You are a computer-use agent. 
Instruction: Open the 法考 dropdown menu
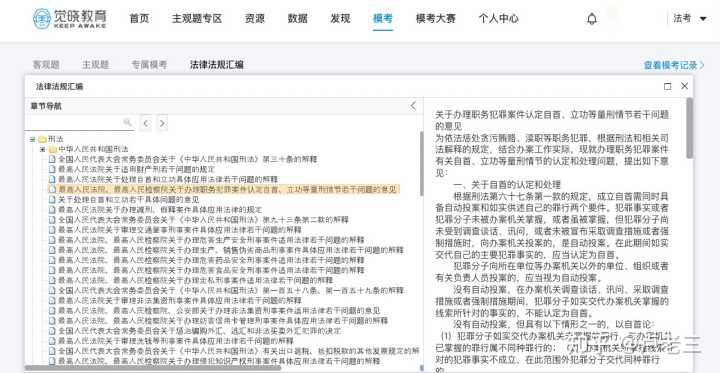pyautogui.click(x=690, y=18)
